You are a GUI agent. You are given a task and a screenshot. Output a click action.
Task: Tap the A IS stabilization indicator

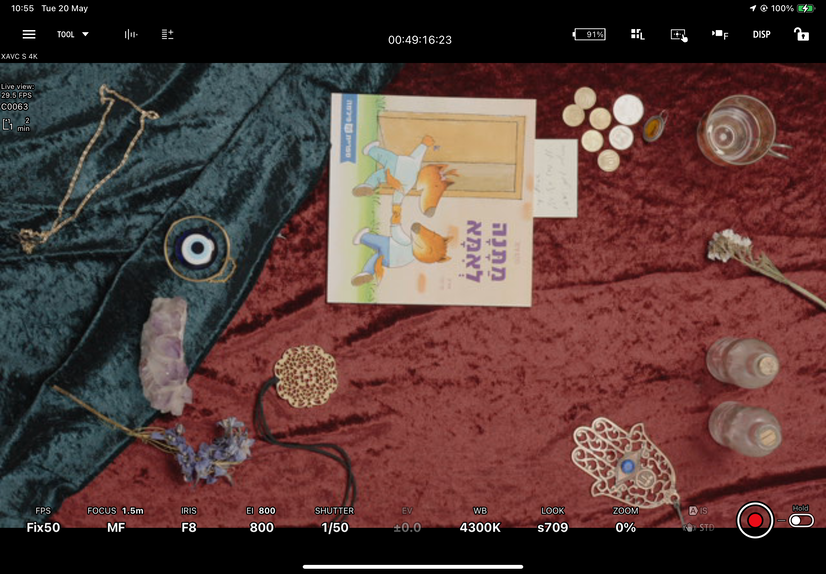698,510
